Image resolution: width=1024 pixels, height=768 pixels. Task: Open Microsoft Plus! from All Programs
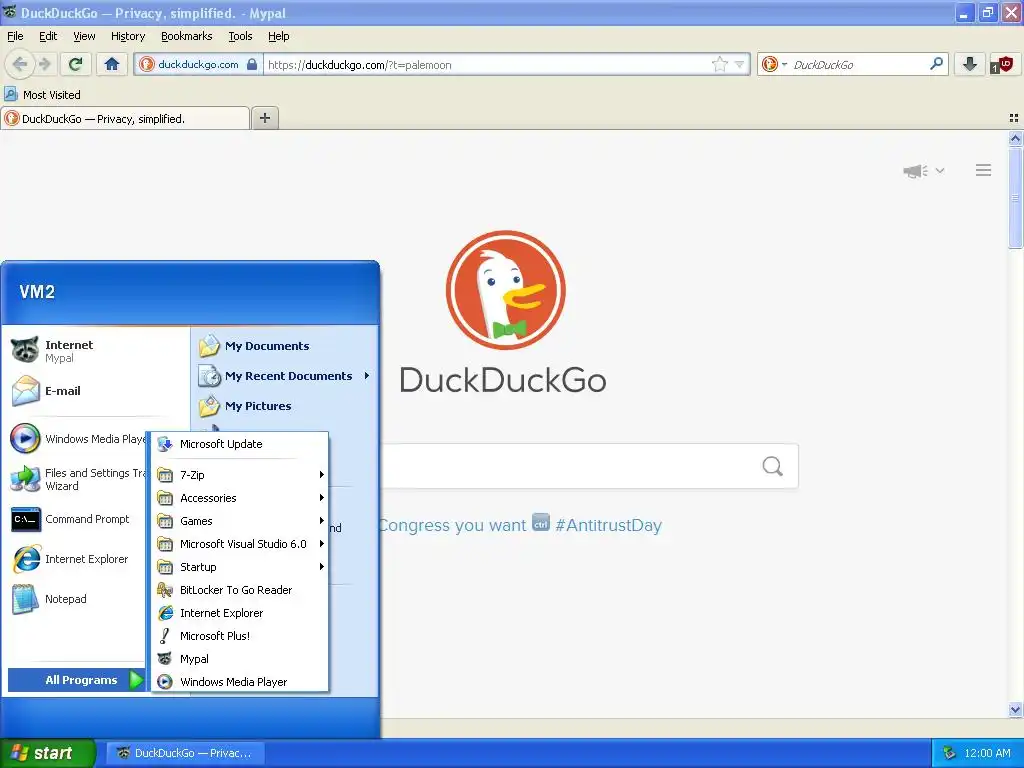(240, 636)
